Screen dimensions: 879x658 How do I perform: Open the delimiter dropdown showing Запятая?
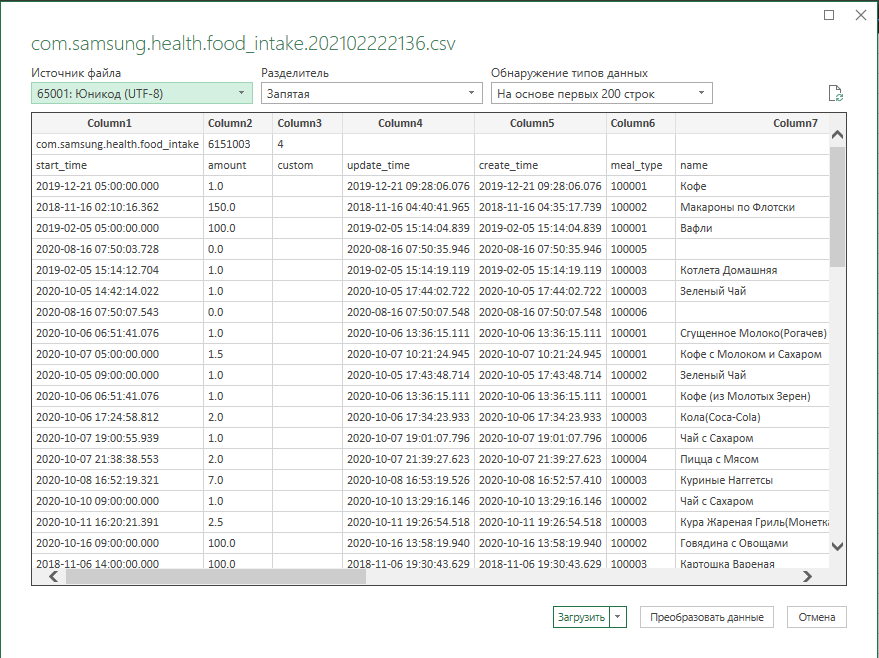click(372, 93)
